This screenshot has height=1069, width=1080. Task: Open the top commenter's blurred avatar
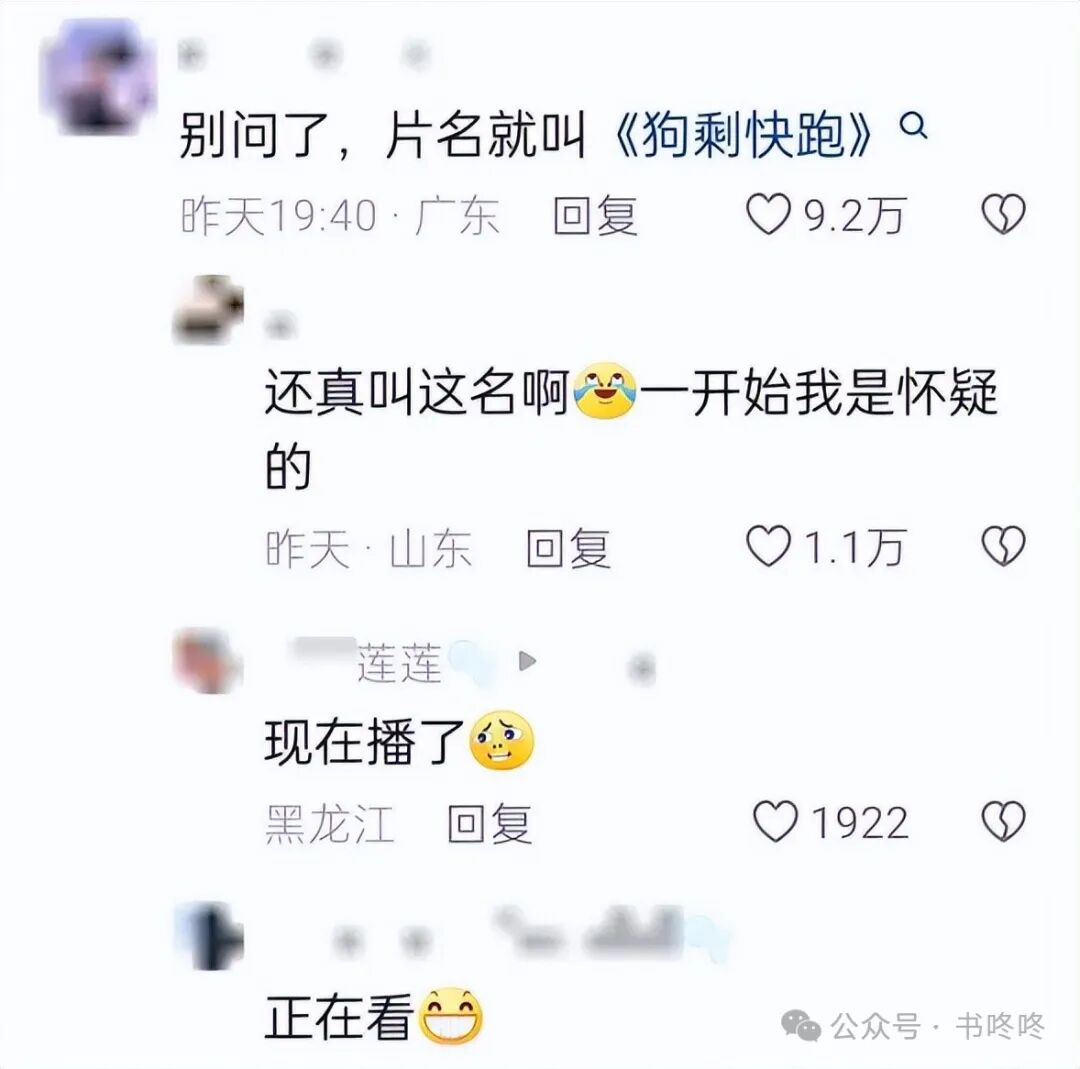(x=98, y=76)
